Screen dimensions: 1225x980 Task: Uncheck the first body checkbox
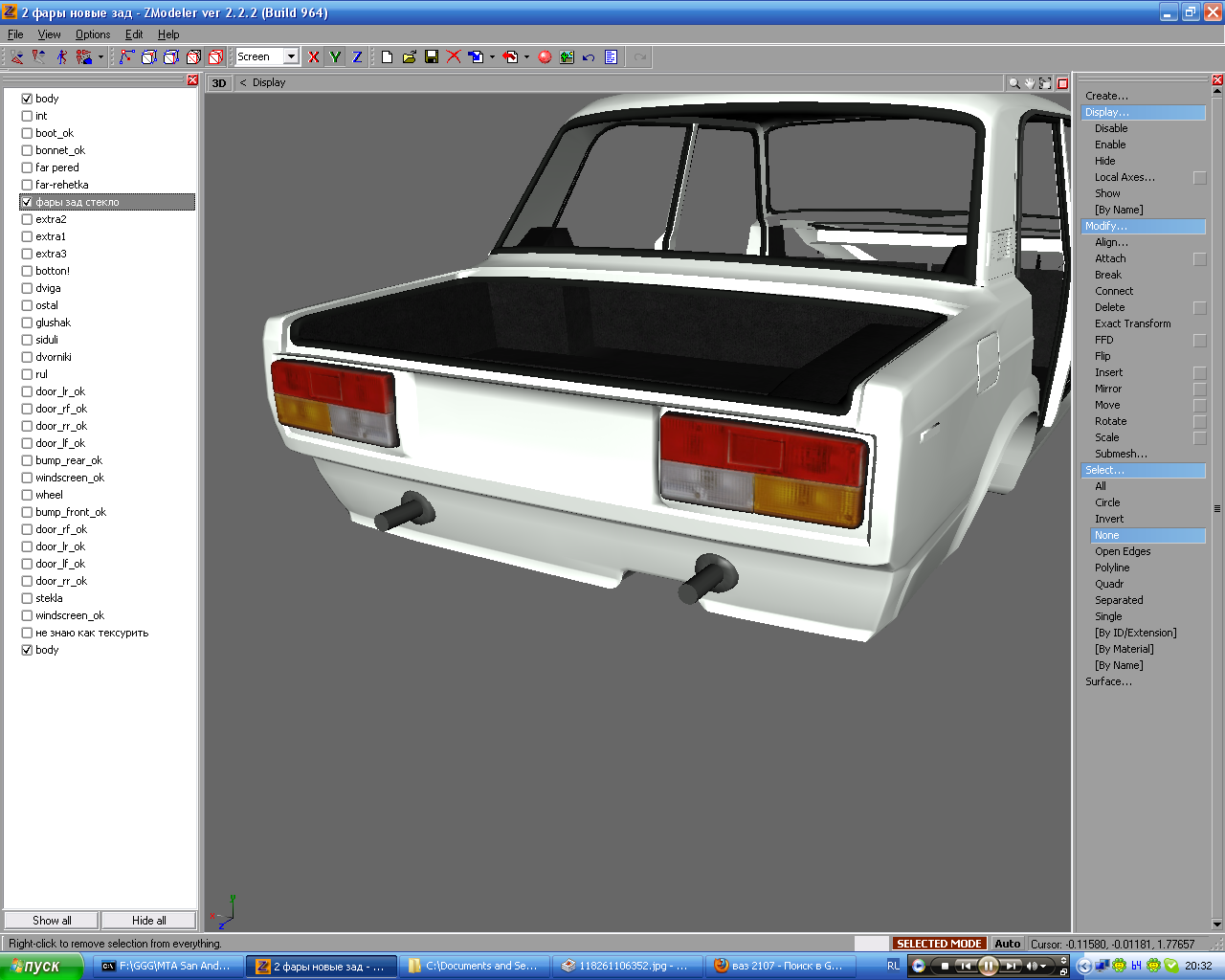point(27,99)
